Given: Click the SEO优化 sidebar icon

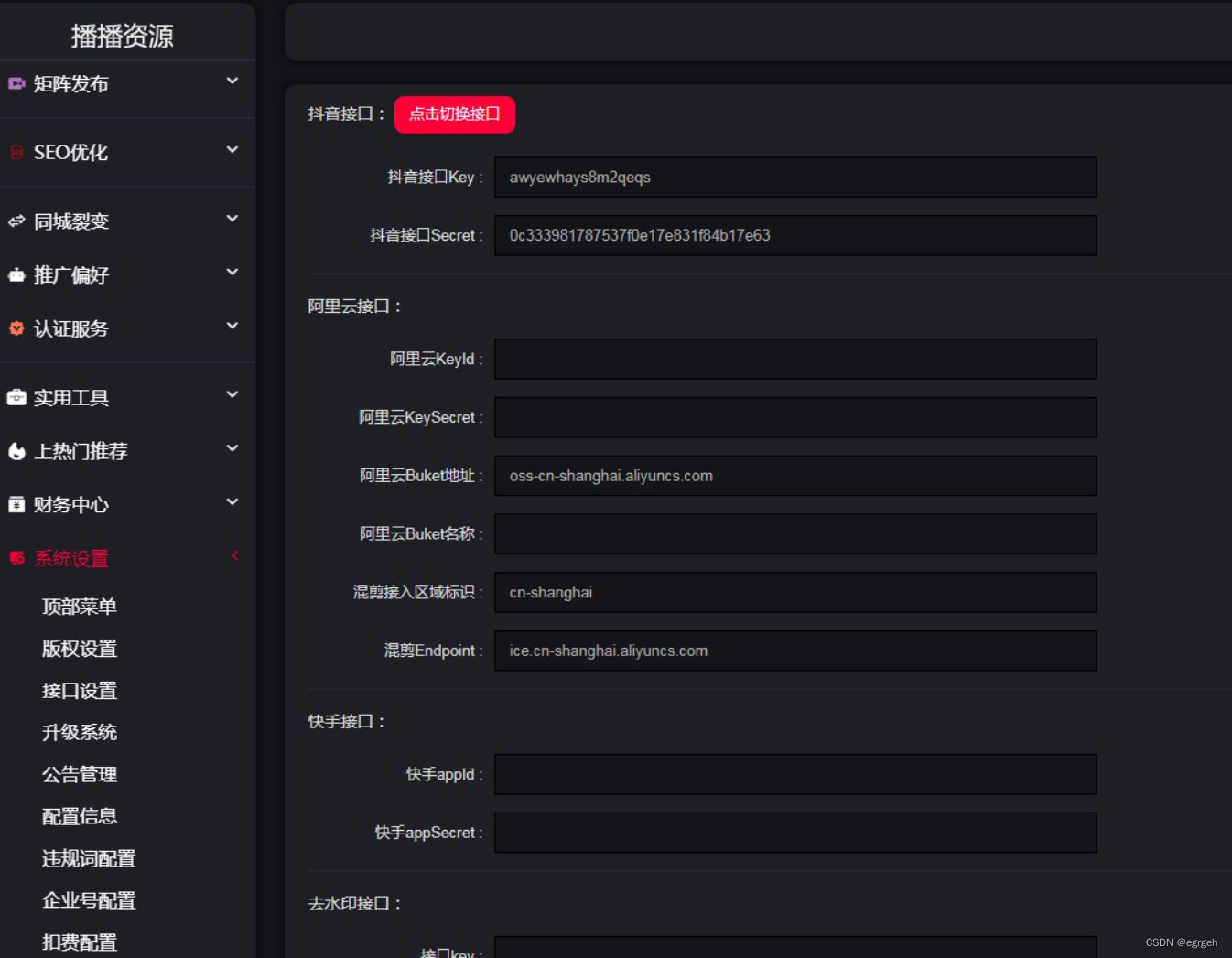Looking at the screenshot, I should [16, 152].
